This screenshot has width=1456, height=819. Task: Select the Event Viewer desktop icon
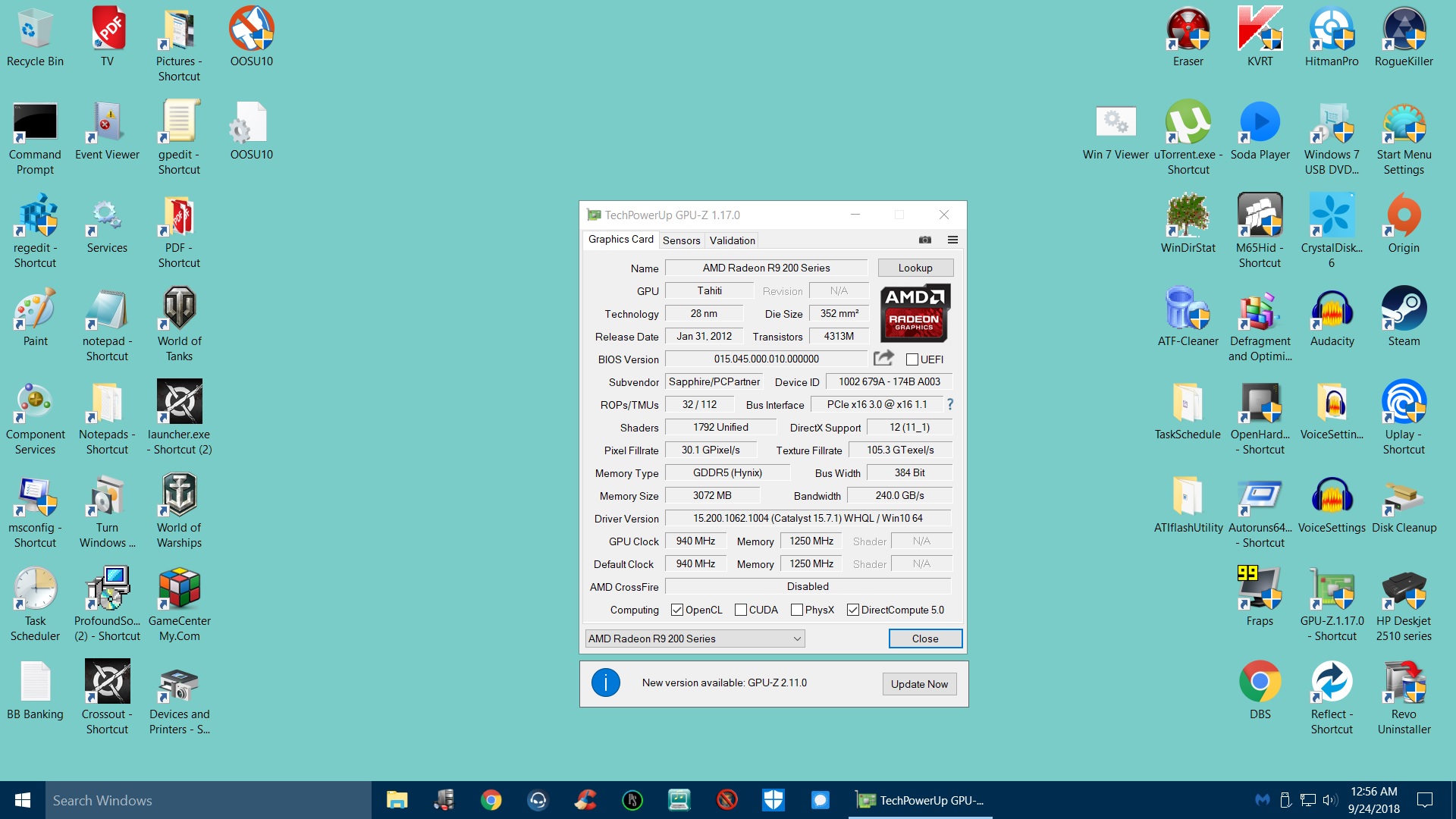pos(107,130)
